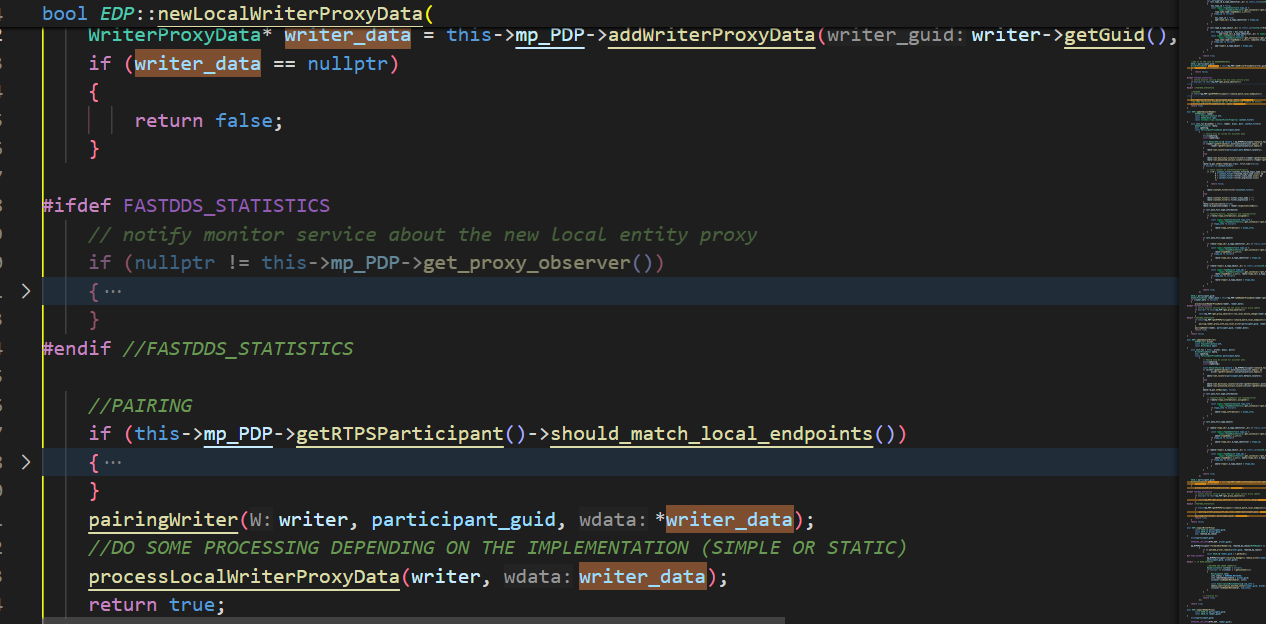Click the should_match_local_endpoints method call
The image size is (1266, 624).
[x=712, y=434]
